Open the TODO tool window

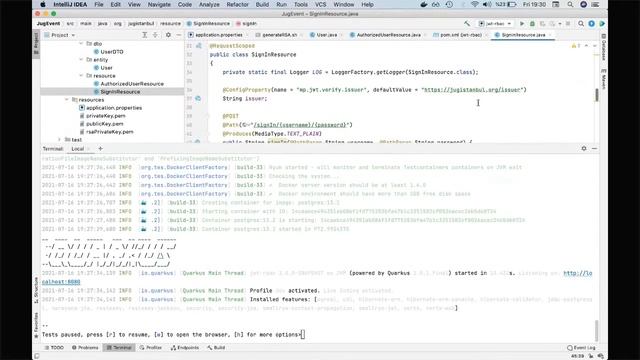(54, 348)
